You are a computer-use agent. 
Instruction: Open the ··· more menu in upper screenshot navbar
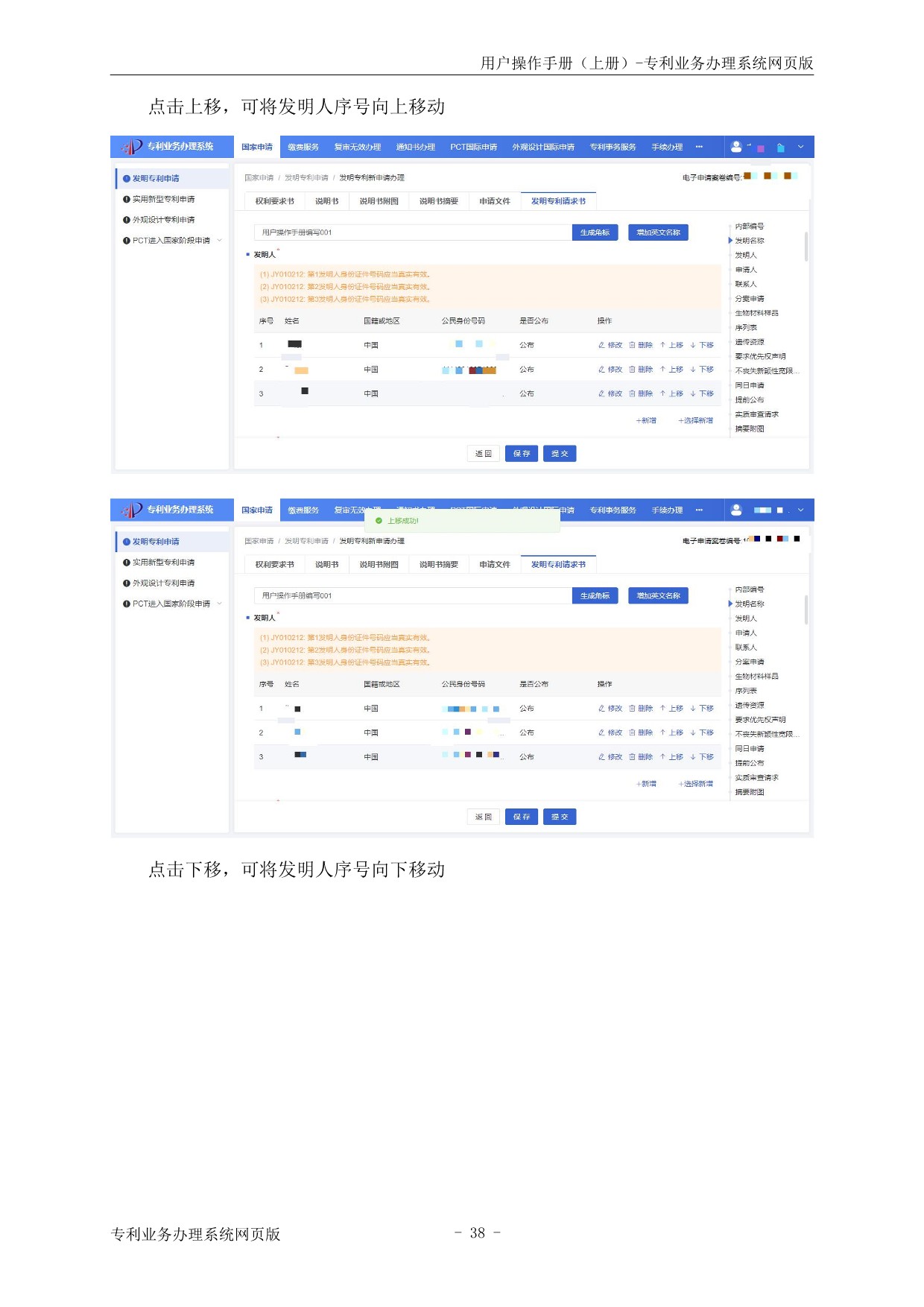tap(699, 147)
